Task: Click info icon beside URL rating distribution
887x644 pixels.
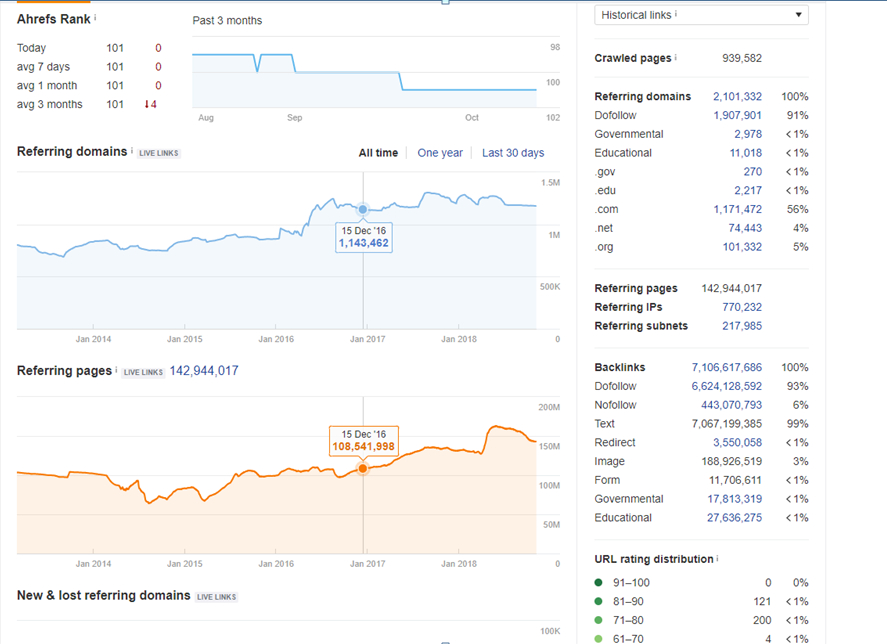Action: click(x=718, y=558)
